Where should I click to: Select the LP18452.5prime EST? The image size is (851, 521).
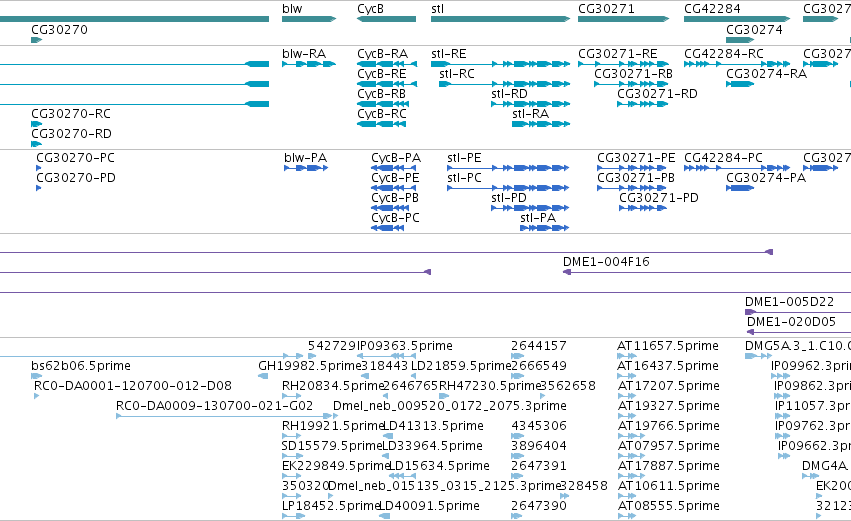(293, 516)
